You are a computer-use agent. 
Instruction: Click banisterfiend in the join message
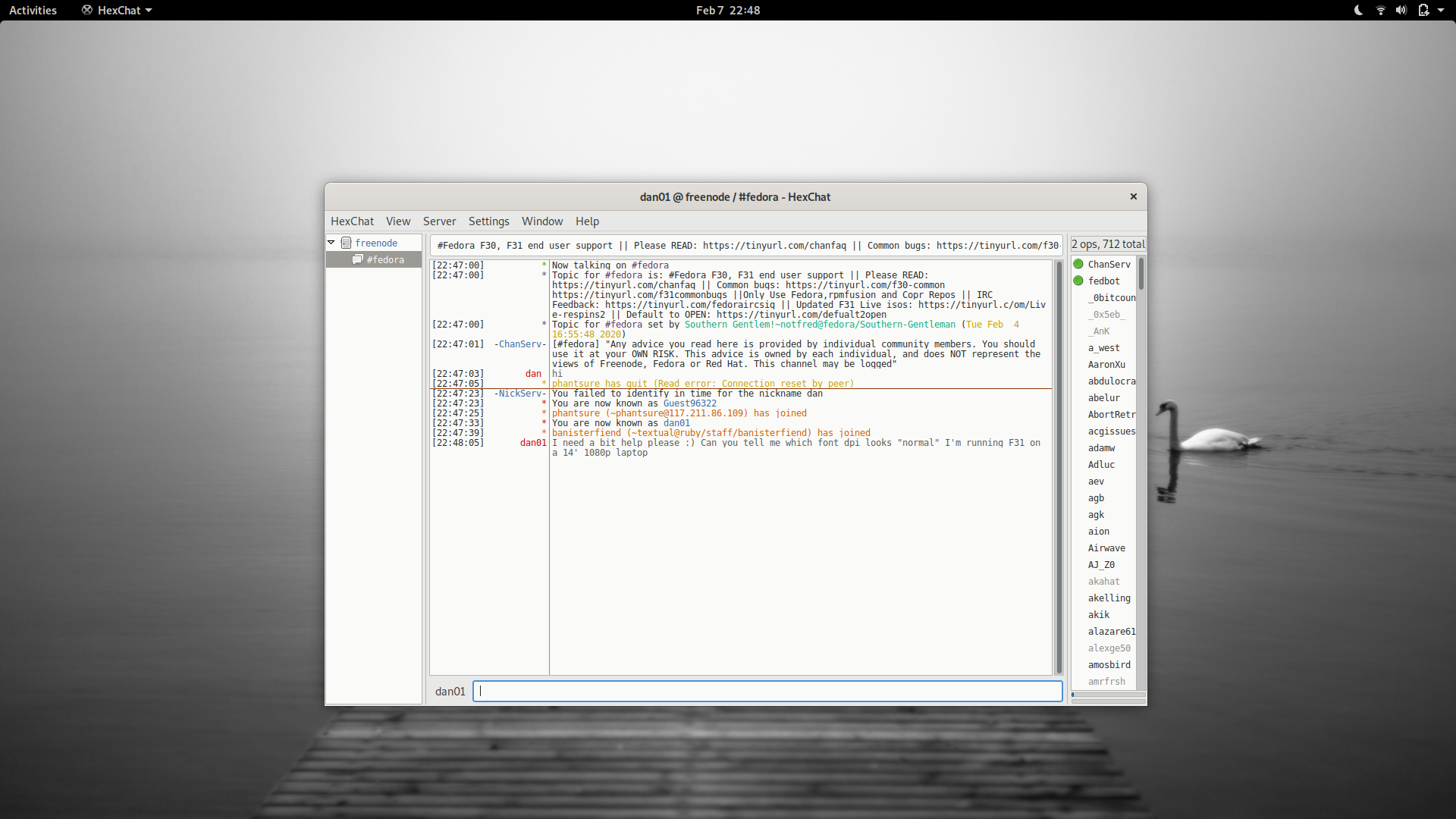click(586, 433)
